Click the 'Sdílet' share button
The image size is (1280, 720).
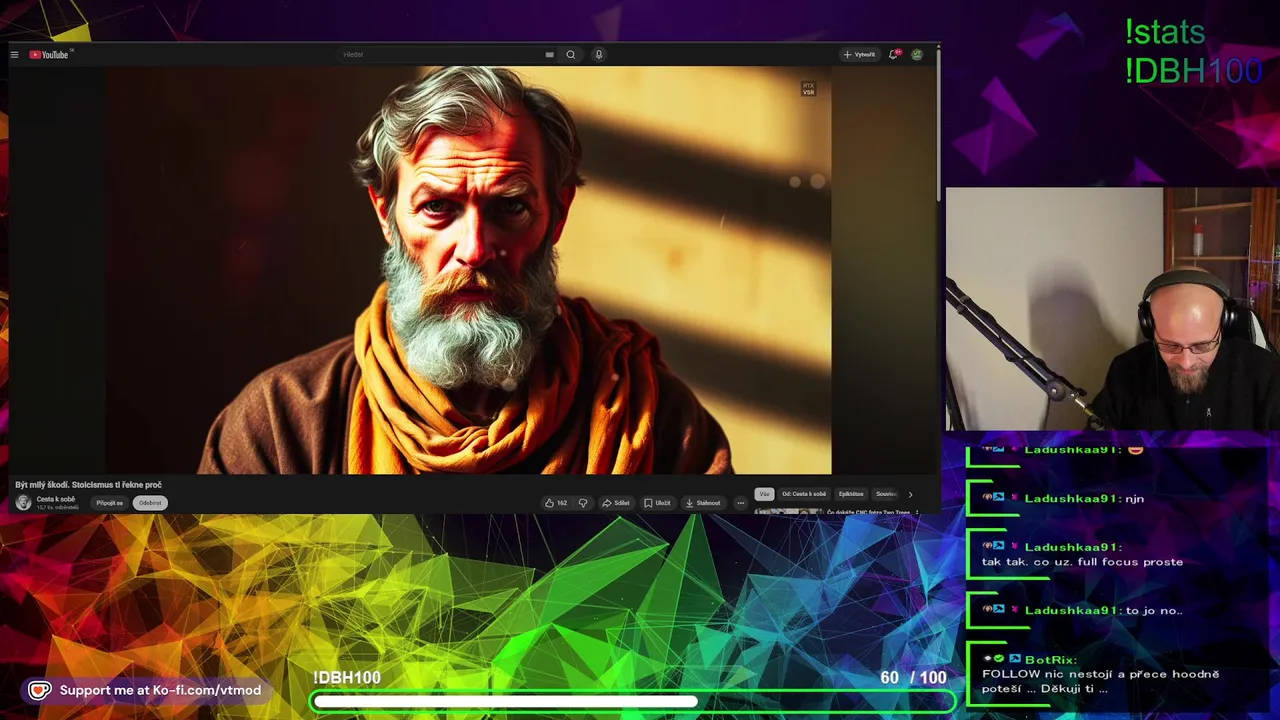[x=616, y=503]
